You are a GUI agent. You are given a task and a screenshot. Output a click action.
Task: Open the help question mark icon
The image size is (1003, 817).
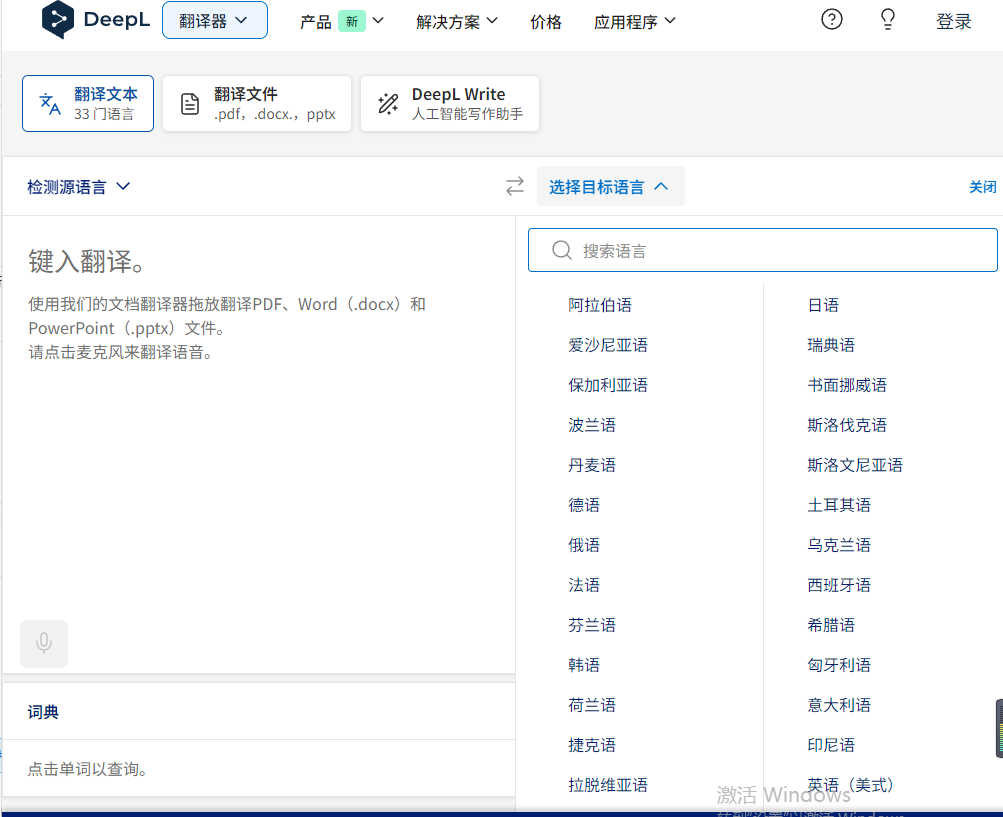(x=831, y=20)
